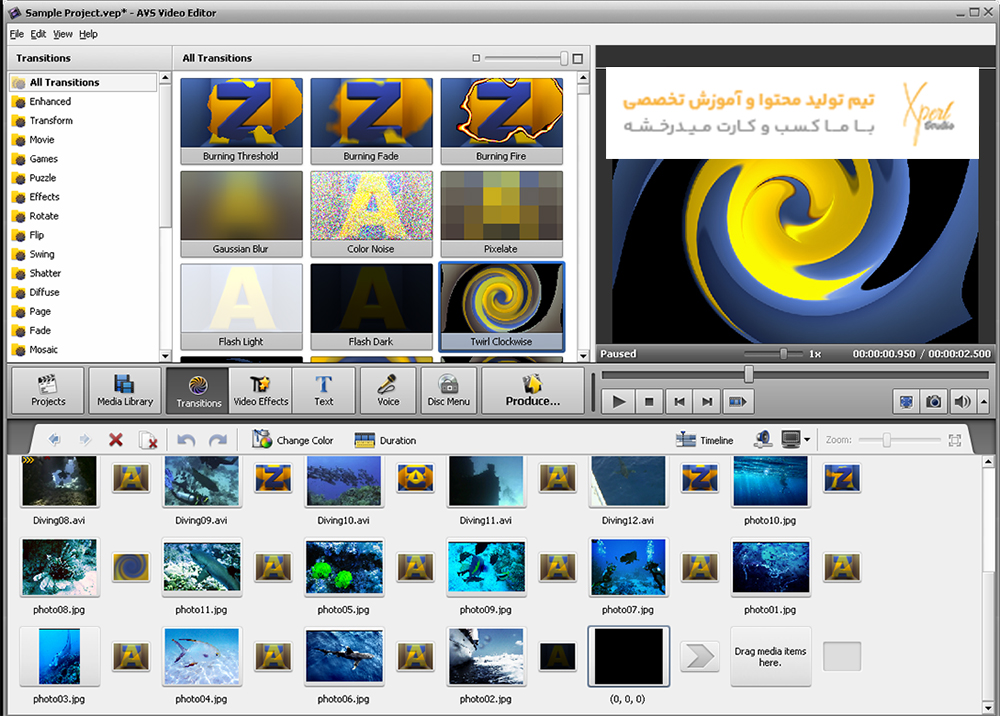Viewport: 1000px width, 716px height.
Task: Select the Enhanced transitions category
Action: click(50, 101)
